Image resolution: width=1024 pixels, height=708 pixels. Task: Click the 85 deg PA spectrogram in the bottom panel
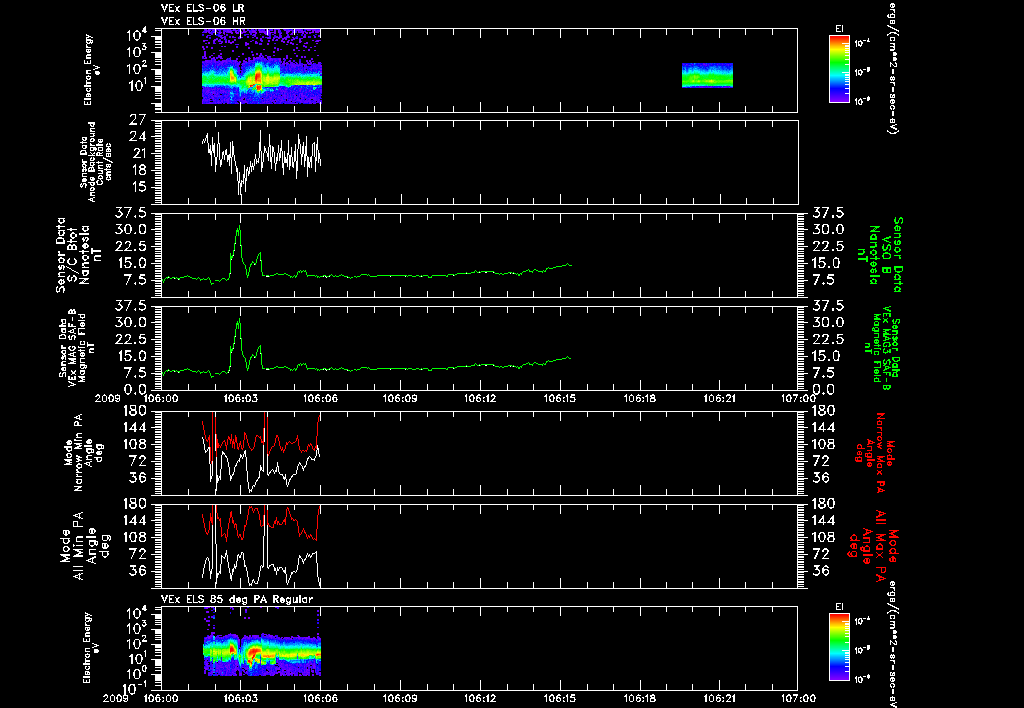[x=261, y=647]
